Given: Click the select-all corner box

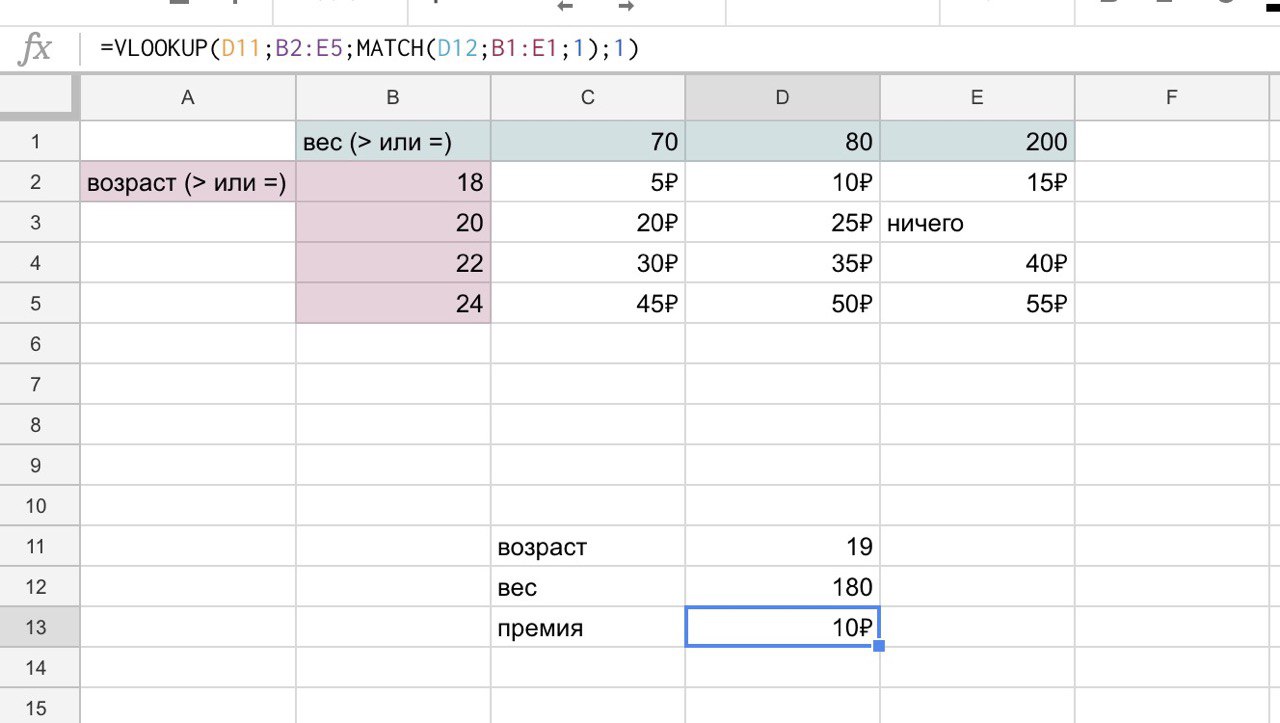Looking at the screenshot, I should 40,97.
